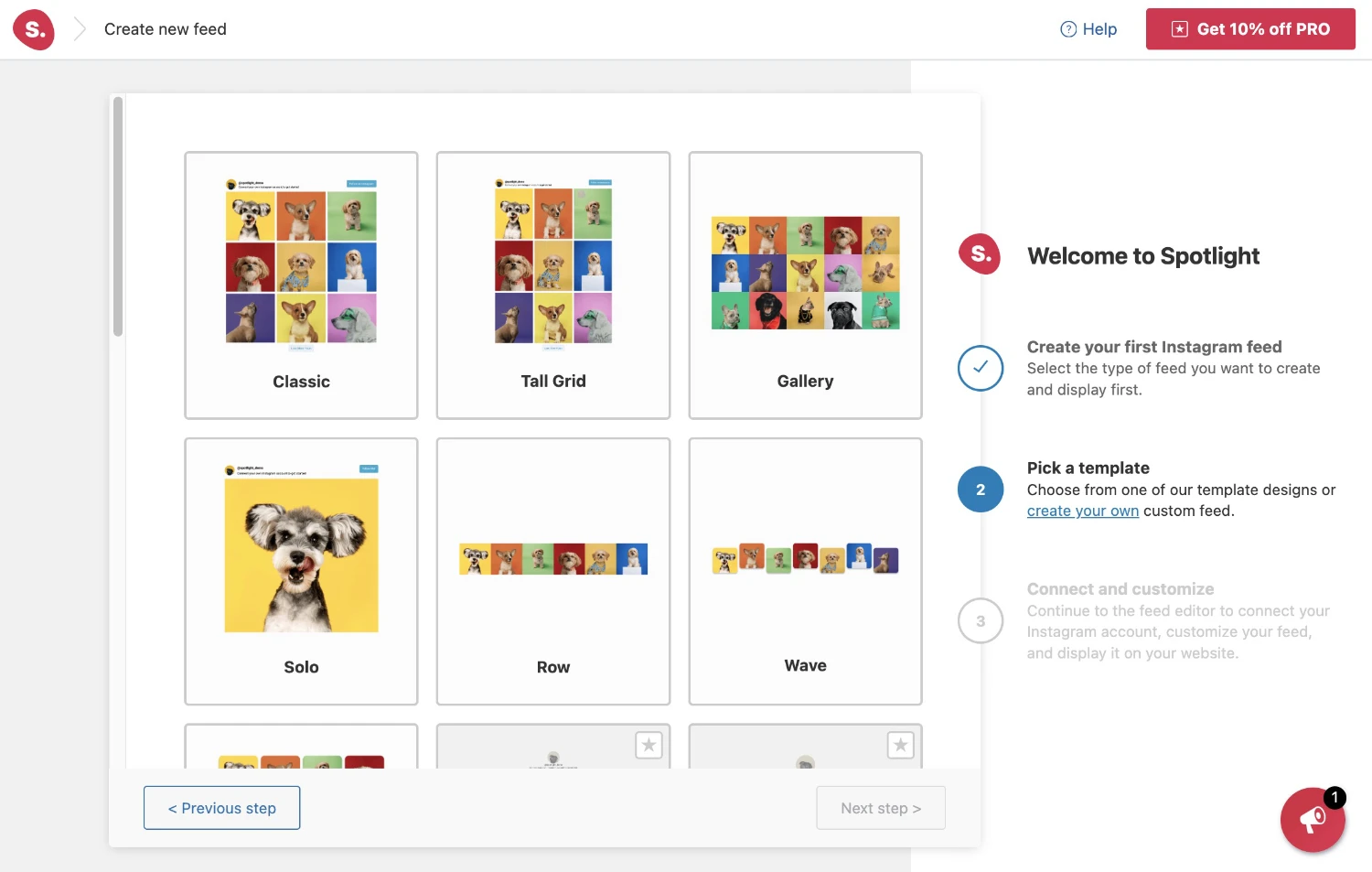Pick the Wave template
Image resolution: width=1372 pixels, height=872 pixels.
pyautogui.click(x=805, y=571)
